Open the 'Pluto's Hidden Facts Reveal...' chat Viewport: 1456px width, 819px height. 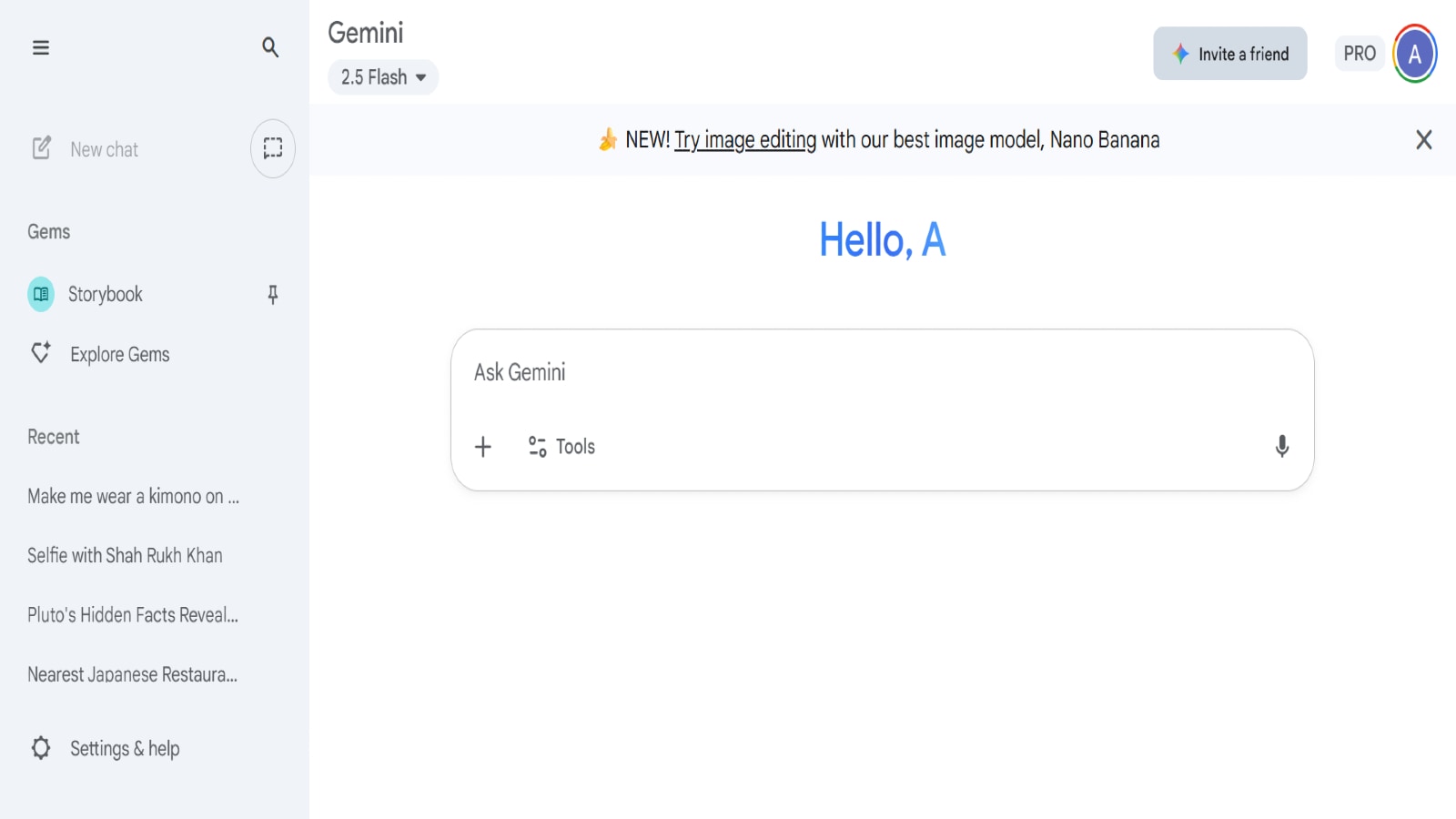pos(133,615)
